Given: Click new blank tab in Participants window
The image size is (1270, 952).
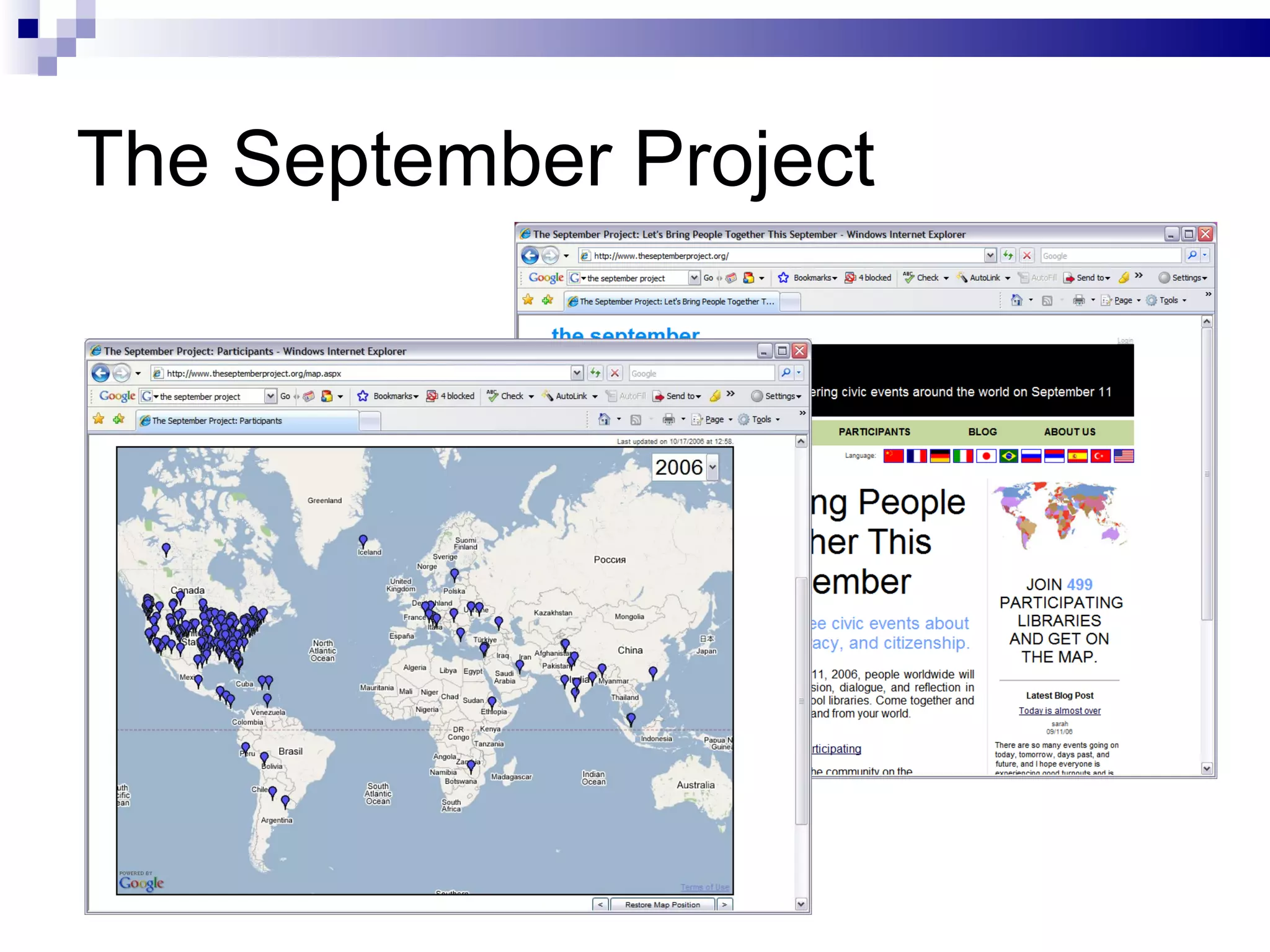Looking at the screenshot, I should 370,421.
